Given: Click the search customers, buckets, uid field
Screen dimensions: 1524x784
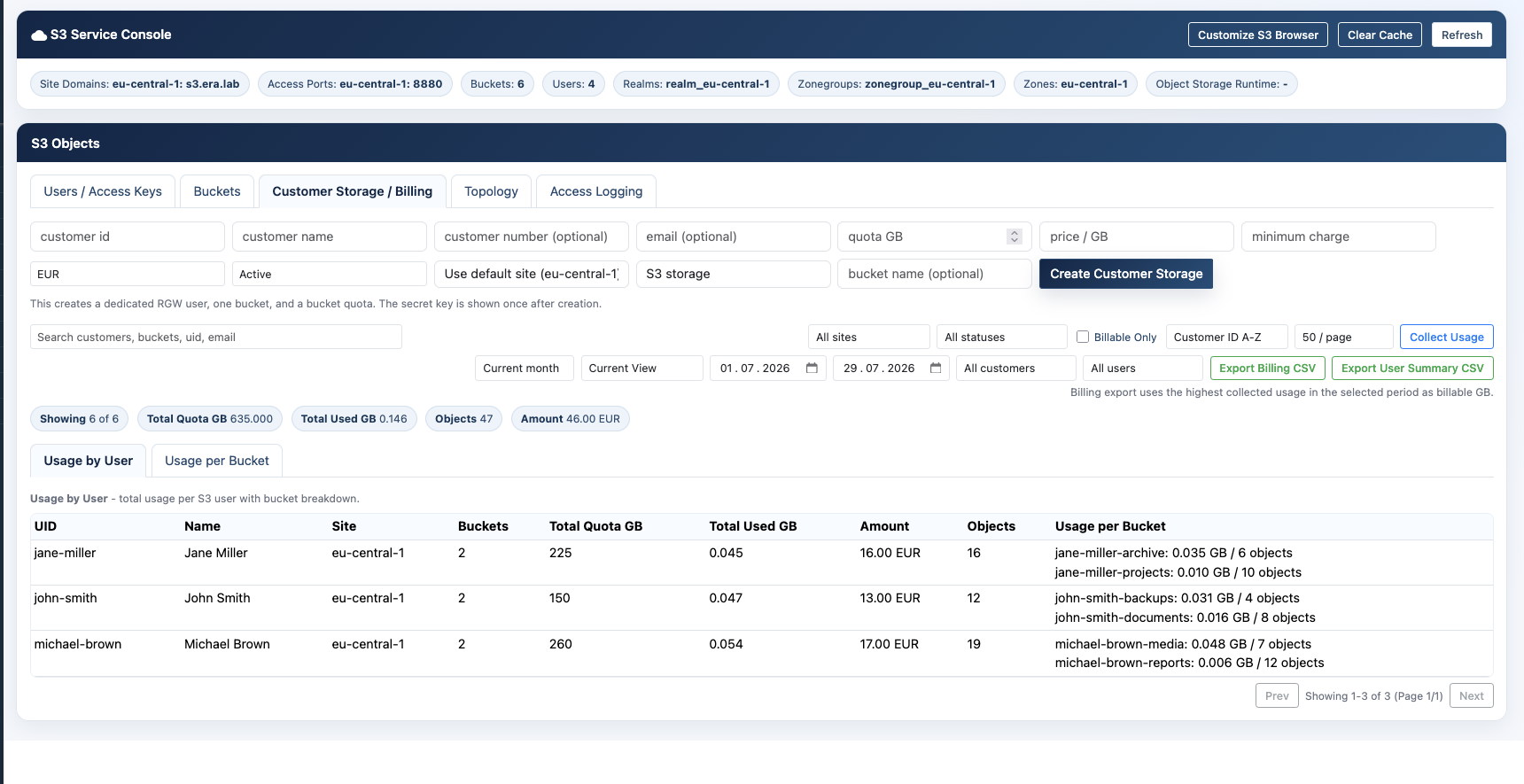Looking at the screenshot, I should (x=216, y=338).
